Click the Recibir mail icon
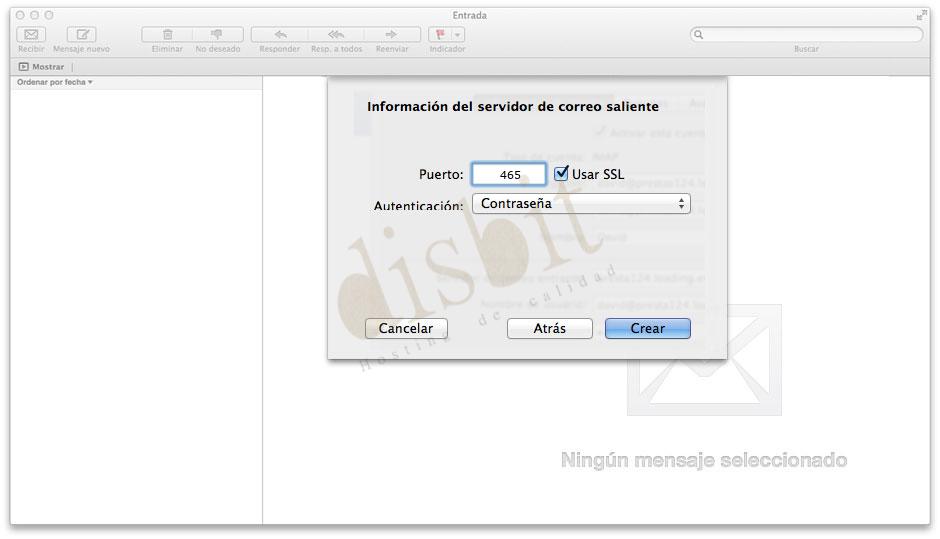 tap(31, 34)
